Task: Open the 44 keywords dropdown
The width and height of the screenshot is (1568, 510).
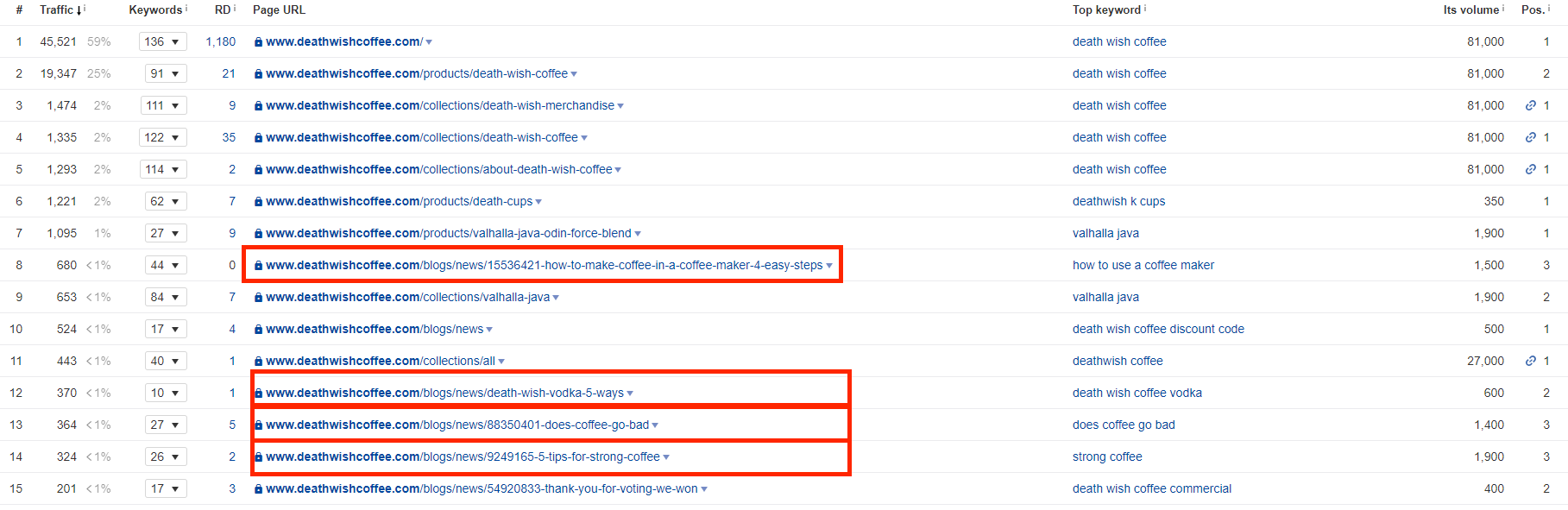Action: point(166,265)
